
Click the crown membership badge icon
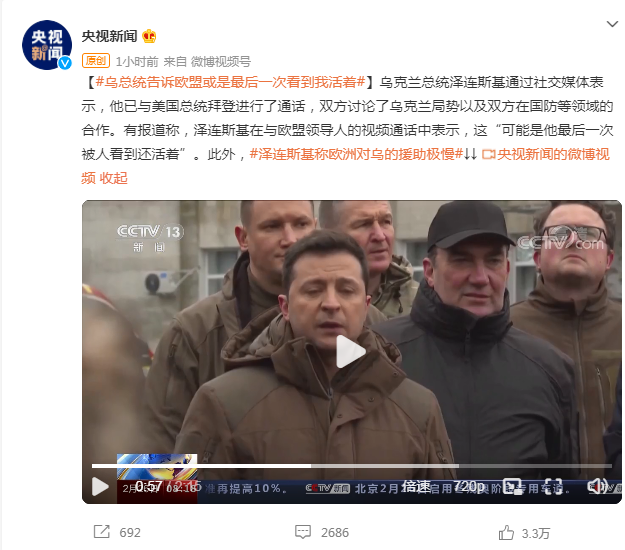click(149, 36)
